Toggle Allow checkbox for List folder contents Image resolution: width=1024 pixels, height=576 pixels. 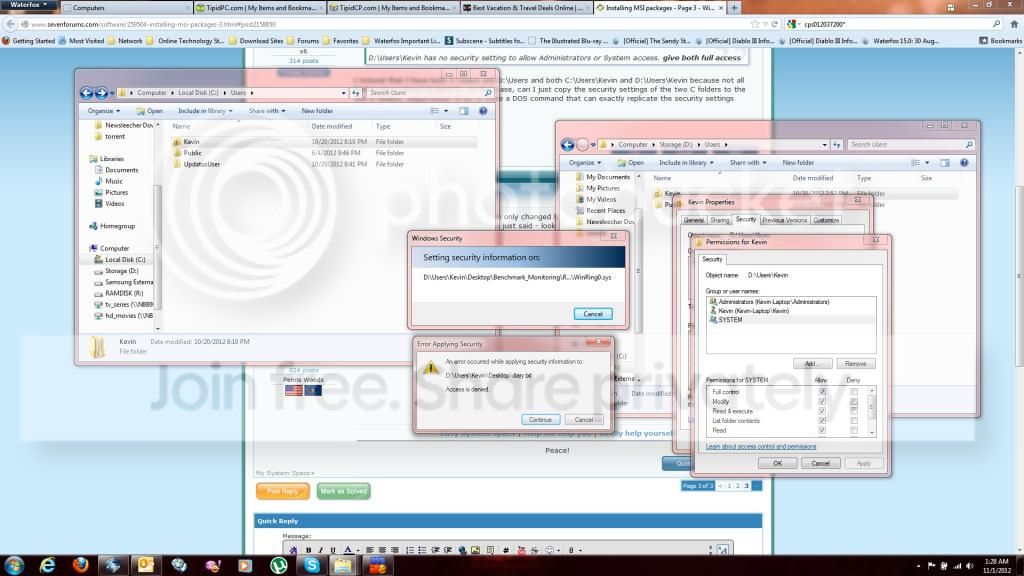point(822,421)
